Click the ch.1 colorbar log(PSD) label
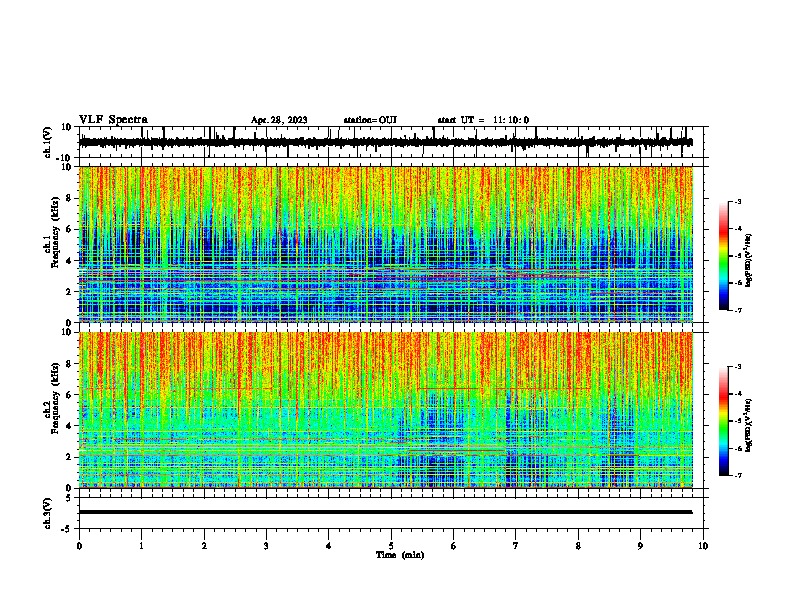The image size is (792, 612). (749, 261)
